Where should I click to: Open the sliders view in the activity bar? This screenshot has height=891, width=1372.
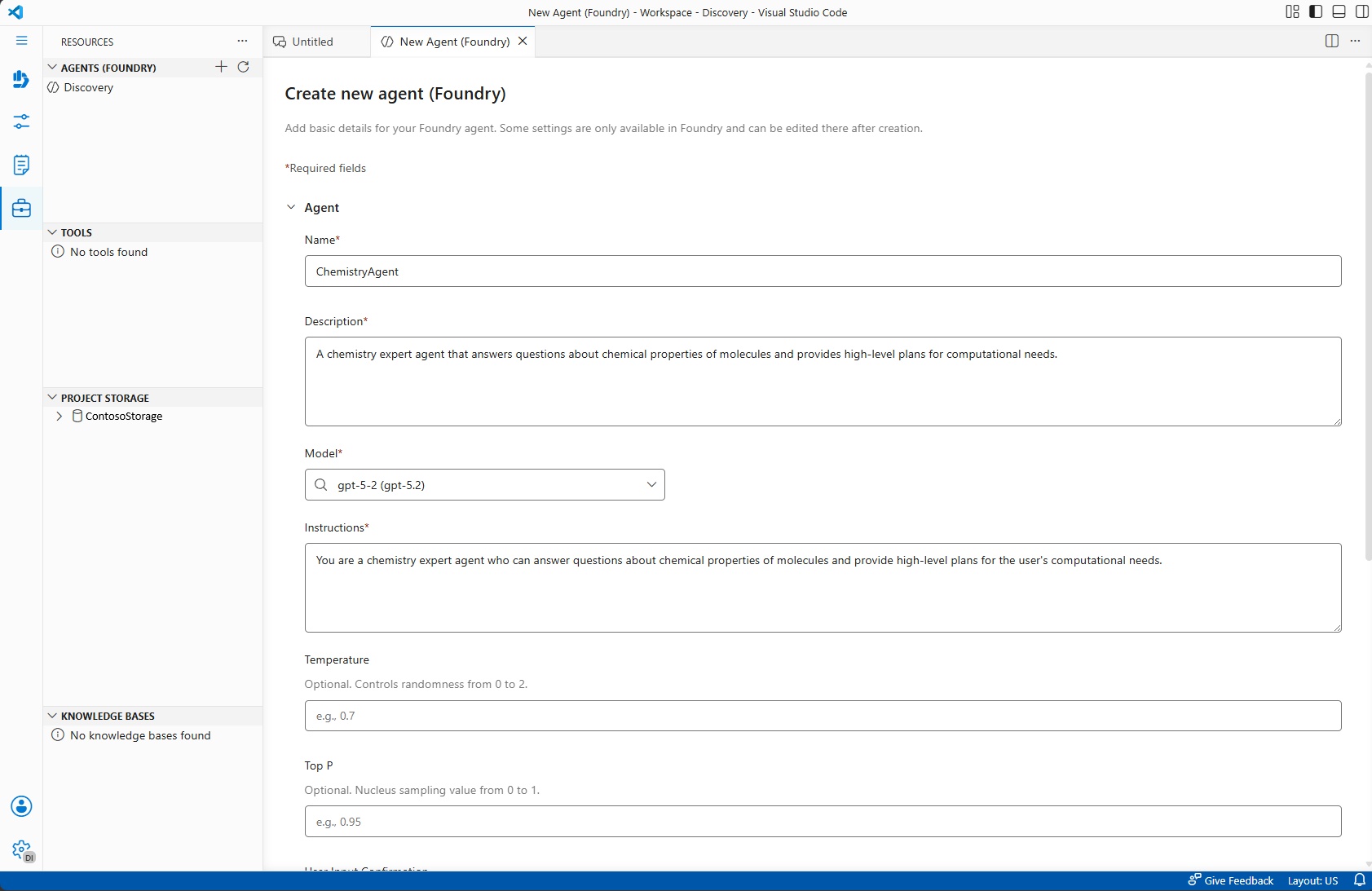[21, 122]
